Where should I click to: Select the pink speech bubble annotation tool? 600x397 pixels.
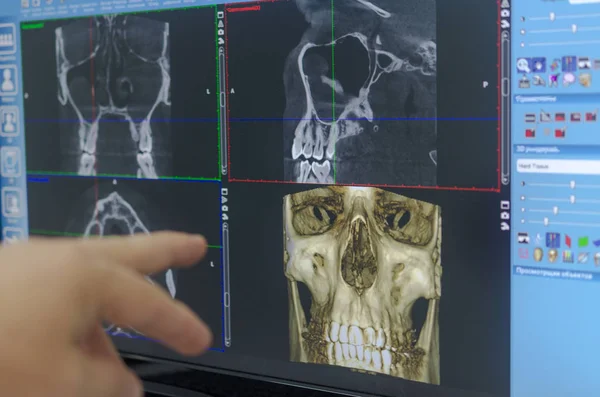coord(569,80)
